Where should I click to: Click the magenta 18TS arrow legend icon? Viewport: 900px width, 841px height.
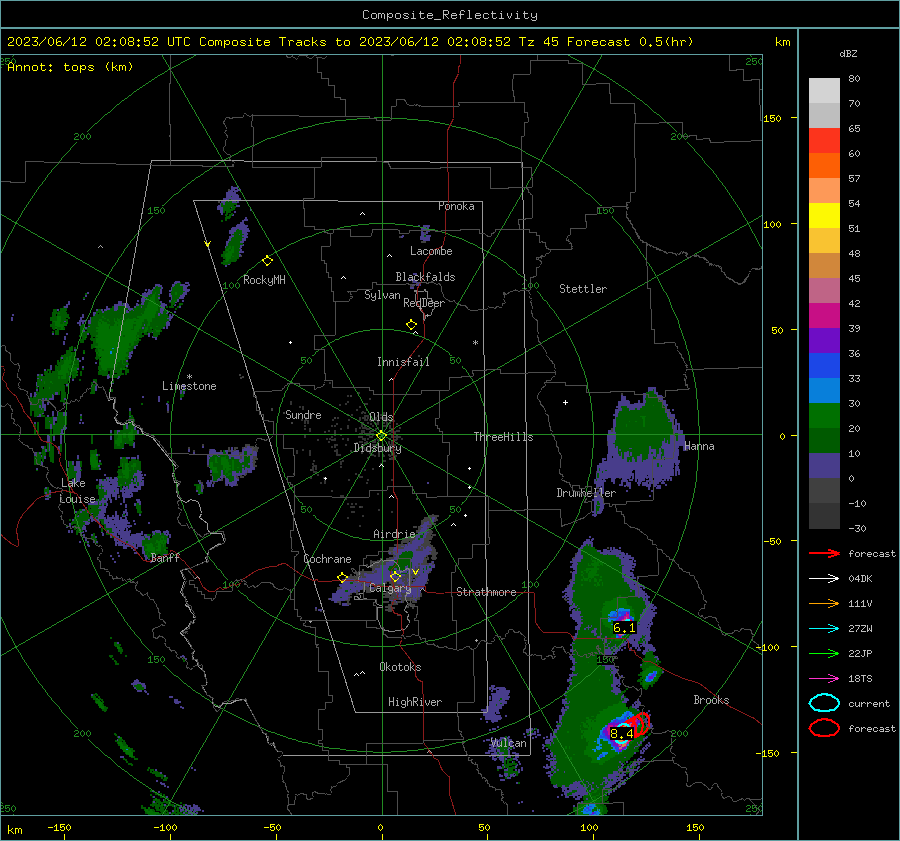click(824, 679)
